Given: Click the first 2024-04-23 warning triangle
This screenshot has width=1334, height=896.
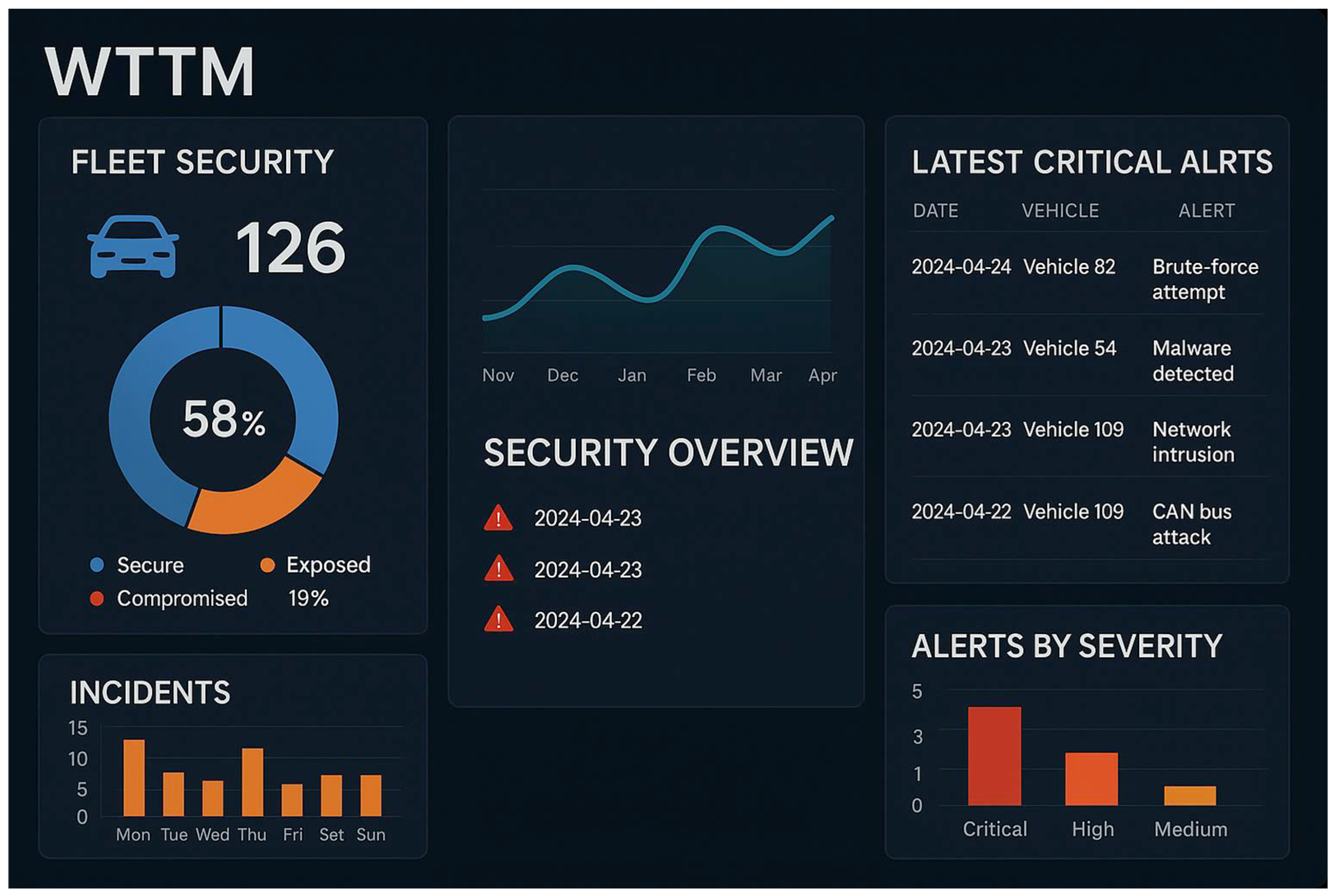Looking at the screenshot, I should click(498, 518).
